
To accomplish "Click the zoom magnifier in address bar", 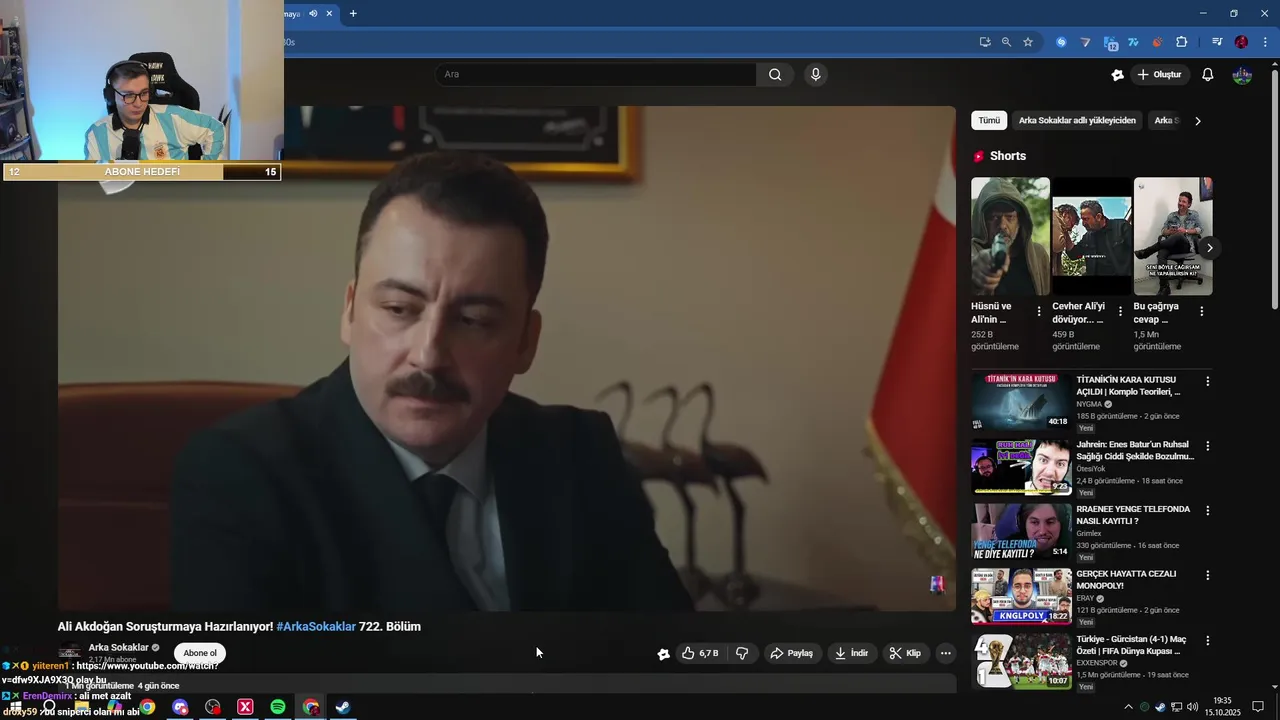I will [x=1006, y=42].
